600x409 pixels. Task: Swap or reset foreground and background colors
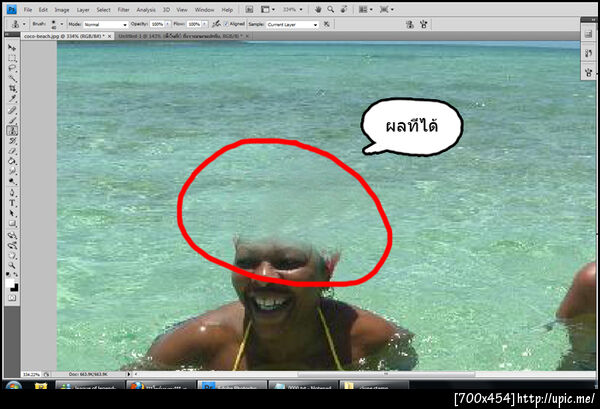[12, 274]
